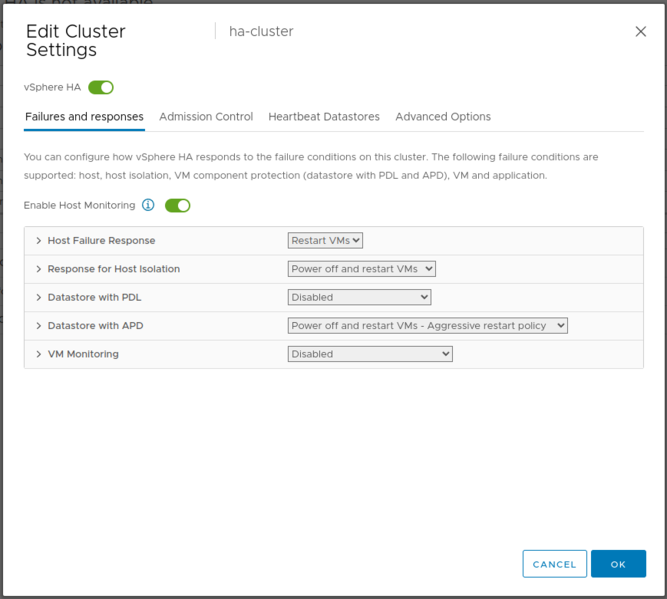Click the Edit Cluster Settings title

76,40
